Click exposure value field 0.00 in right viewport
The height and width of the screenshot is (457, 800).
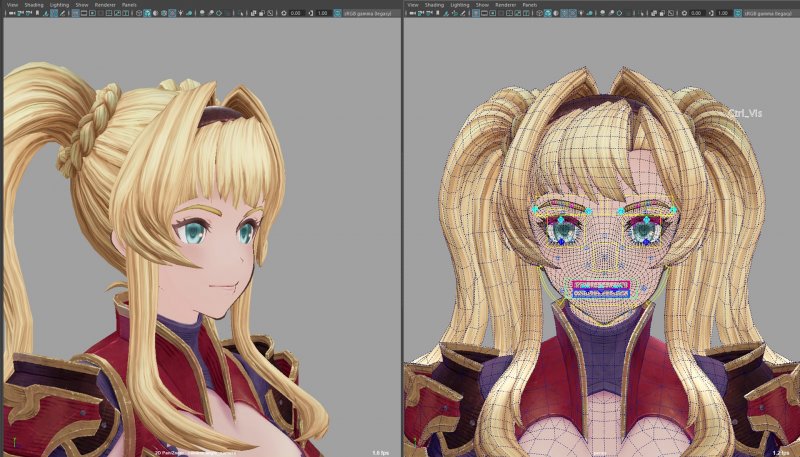click(697, 14)
